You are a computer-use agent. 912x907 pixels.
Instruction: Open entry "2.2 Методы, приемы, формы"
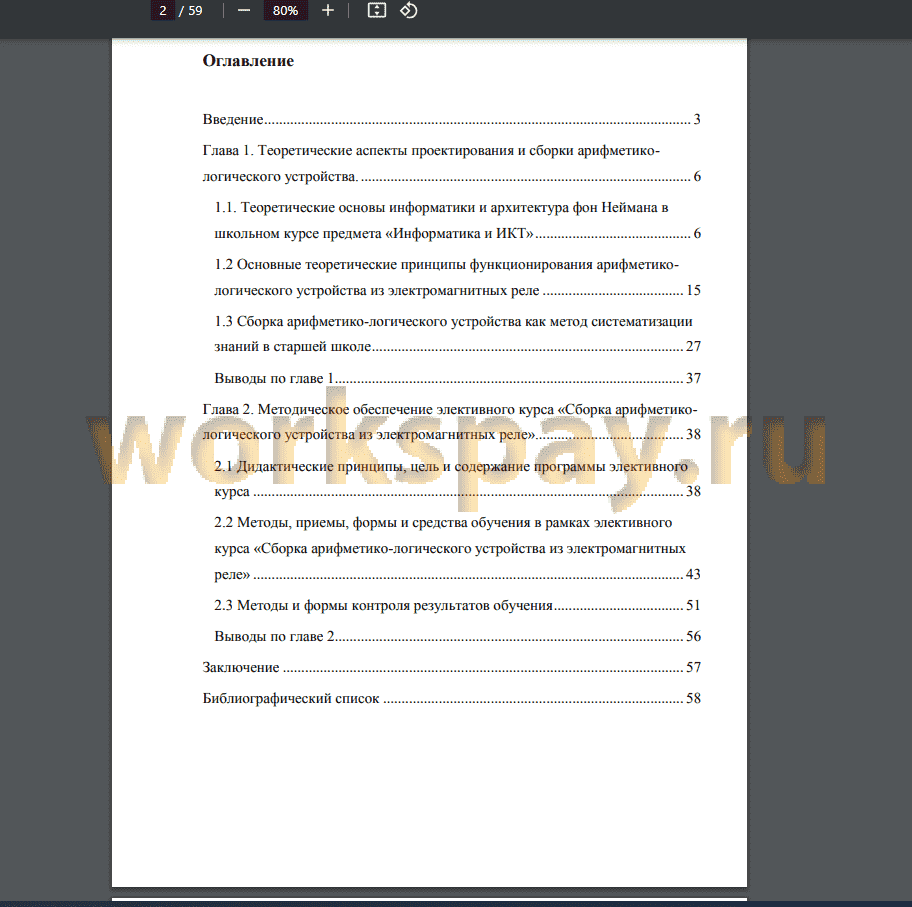(x=457, y=548)
